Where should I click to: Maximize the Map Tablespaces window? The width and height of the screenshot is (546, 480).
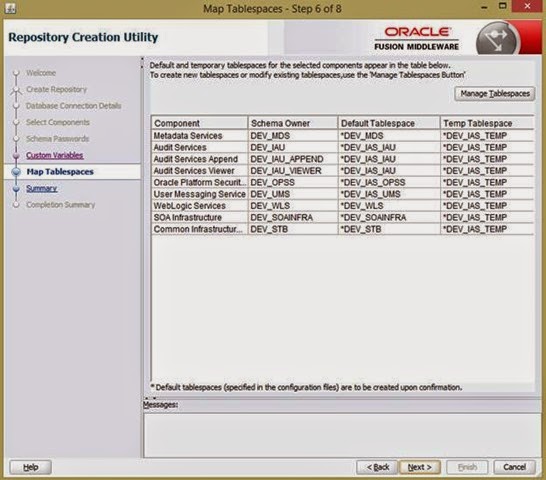coord(502,6)
